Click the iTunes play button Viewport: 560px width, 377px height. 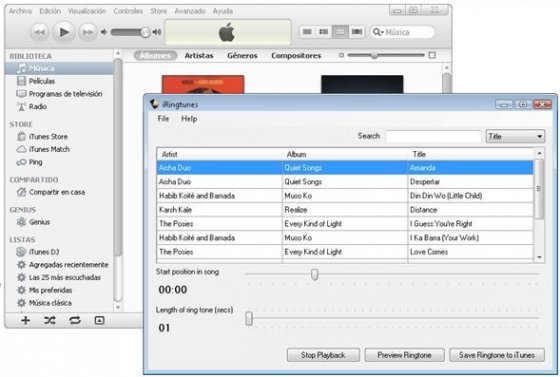64,32
